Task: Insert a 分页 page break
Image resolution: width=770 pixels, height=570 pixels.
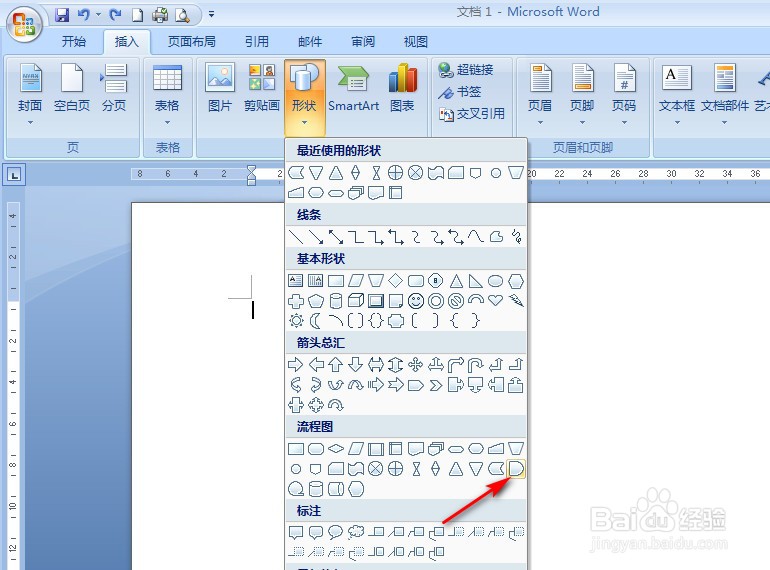Action: tap(114, 88)
